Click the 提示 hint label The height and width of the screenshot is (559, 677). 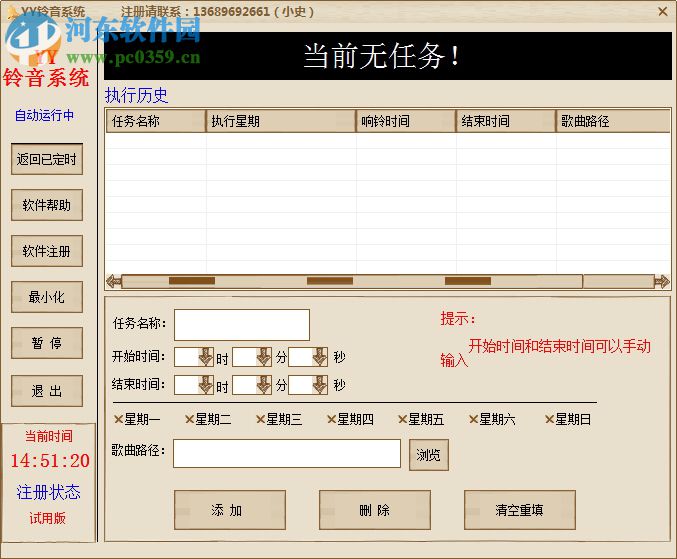458,319
